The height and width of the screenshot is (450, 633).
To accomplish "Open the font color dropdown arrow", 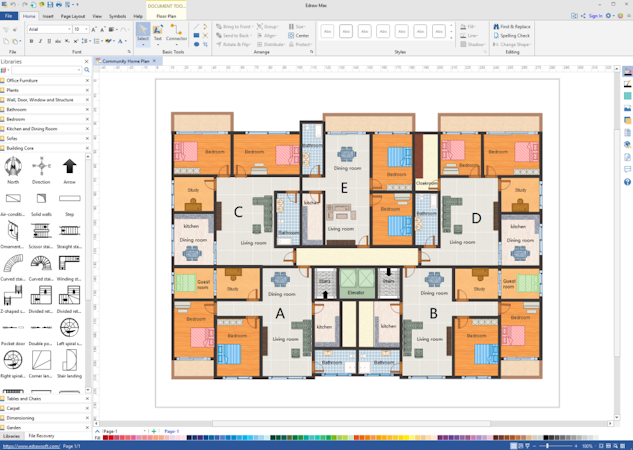I will click(x=126, y=41).
